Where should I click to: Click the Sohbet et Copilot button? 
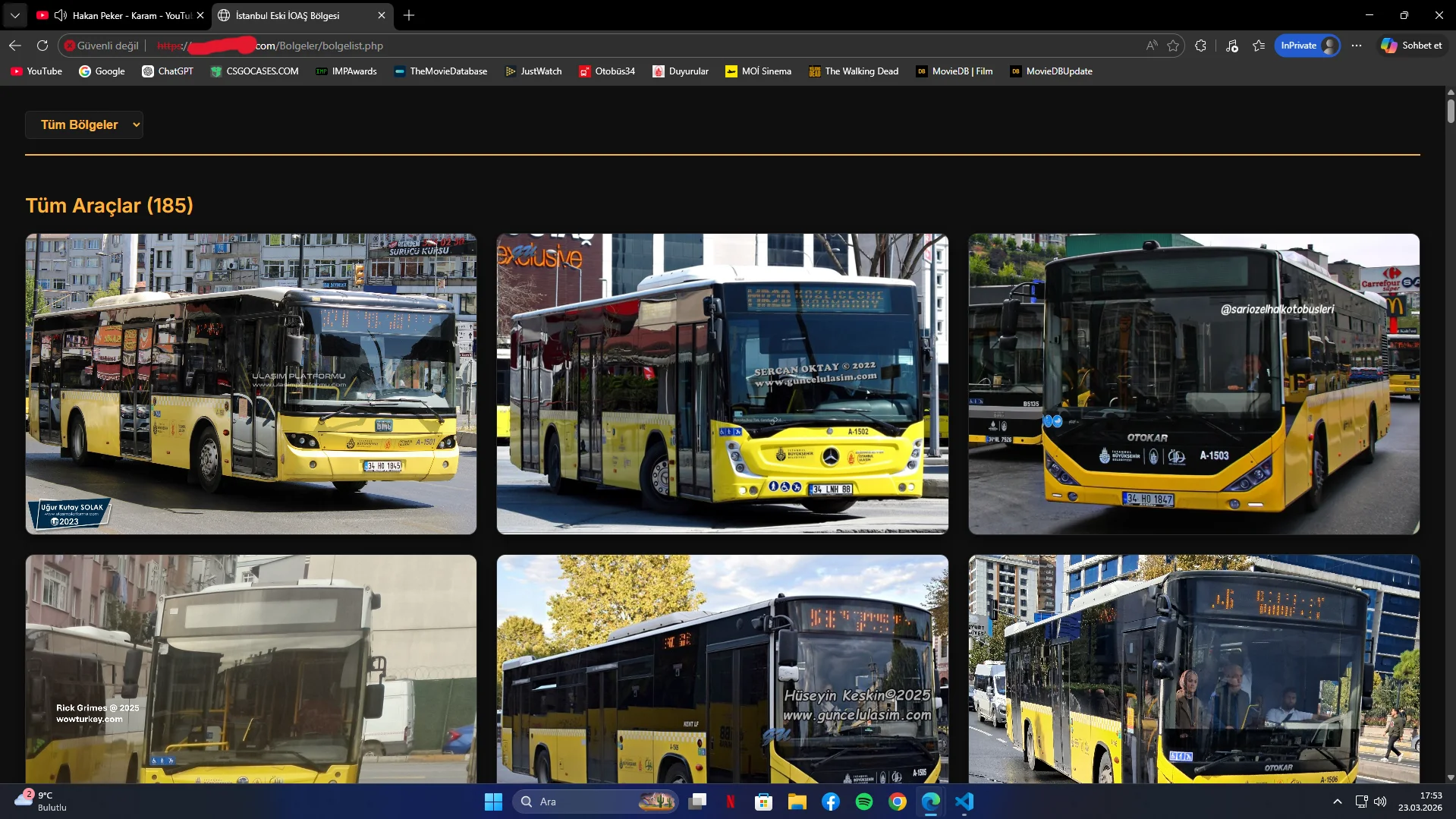pyautogui.click(x=1411, y=46)
